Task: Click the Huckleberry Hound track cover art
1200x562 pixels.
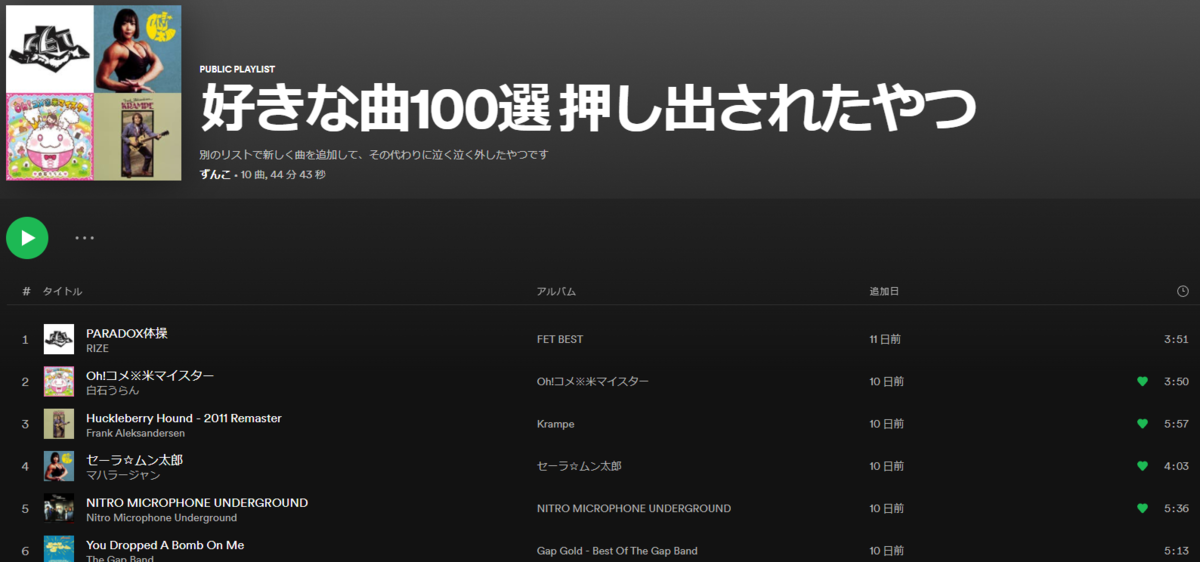Action: [59, 424]
